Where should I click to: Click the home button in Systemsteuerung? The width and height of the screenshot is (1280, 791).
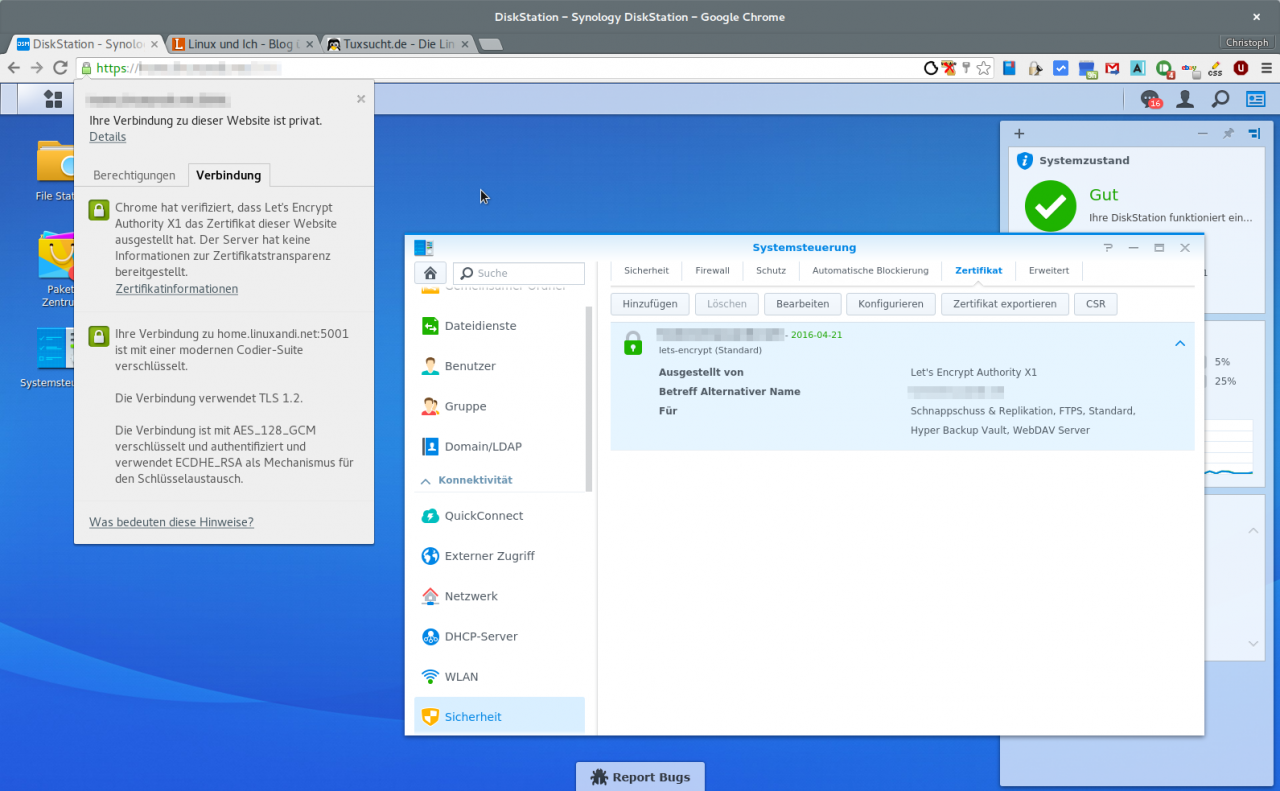pos(430,273)
